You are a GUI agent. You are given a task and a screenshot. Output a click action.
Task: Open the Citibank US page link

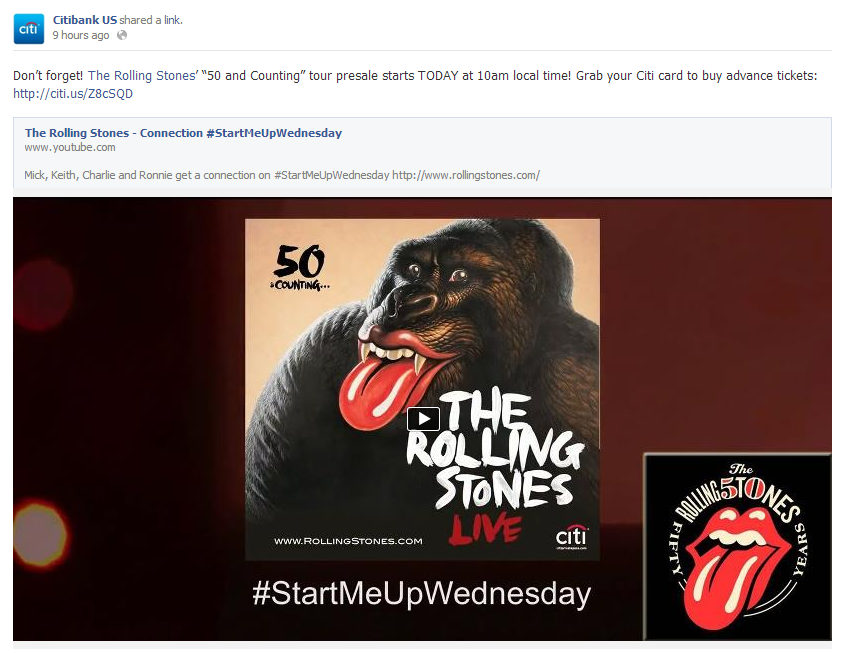pos(84,20)
